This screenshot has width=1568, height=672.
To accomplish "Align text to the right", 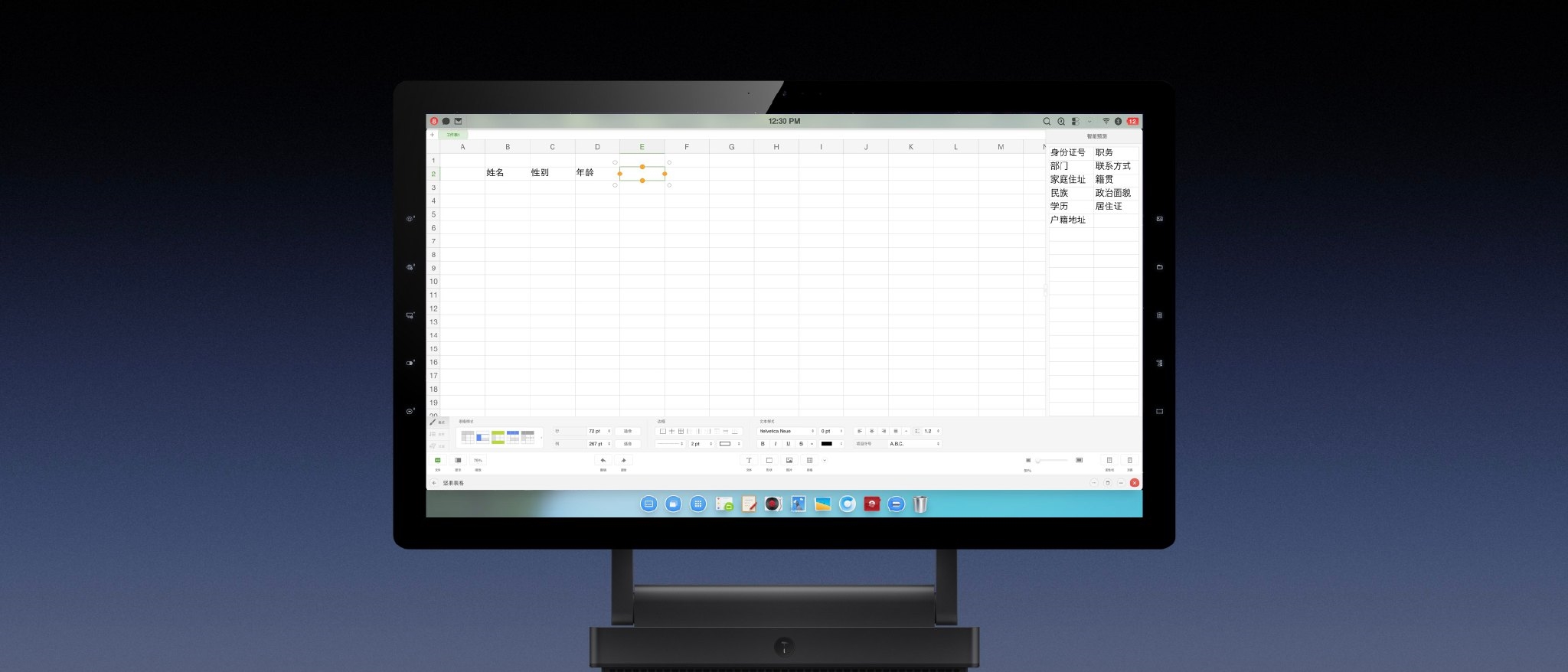I will click(884, 432).
